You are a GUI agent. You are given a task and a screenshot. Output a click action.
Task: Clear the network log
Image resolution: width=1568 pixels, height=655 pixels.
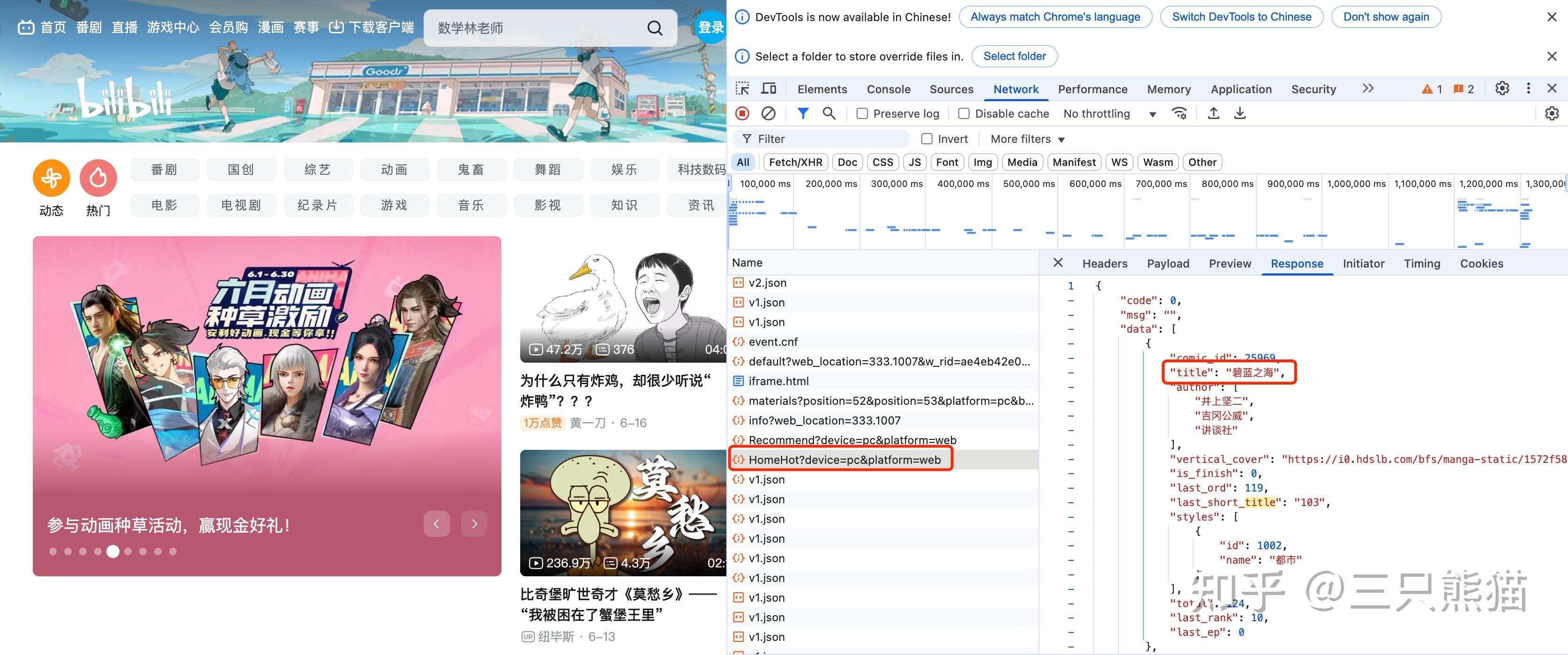click(x=769, y=113)
